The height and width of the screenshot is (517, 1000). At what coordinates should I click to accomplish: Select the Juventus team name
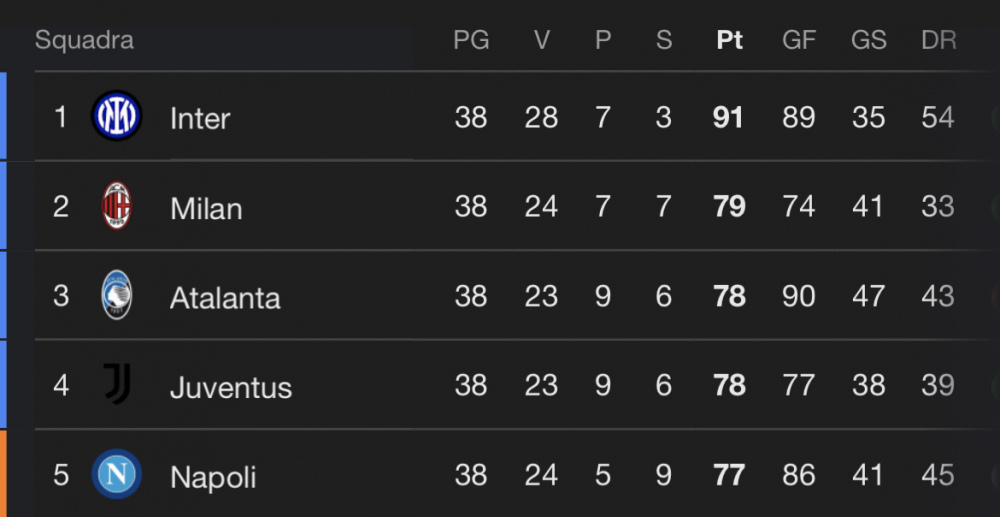pos(231,388)
